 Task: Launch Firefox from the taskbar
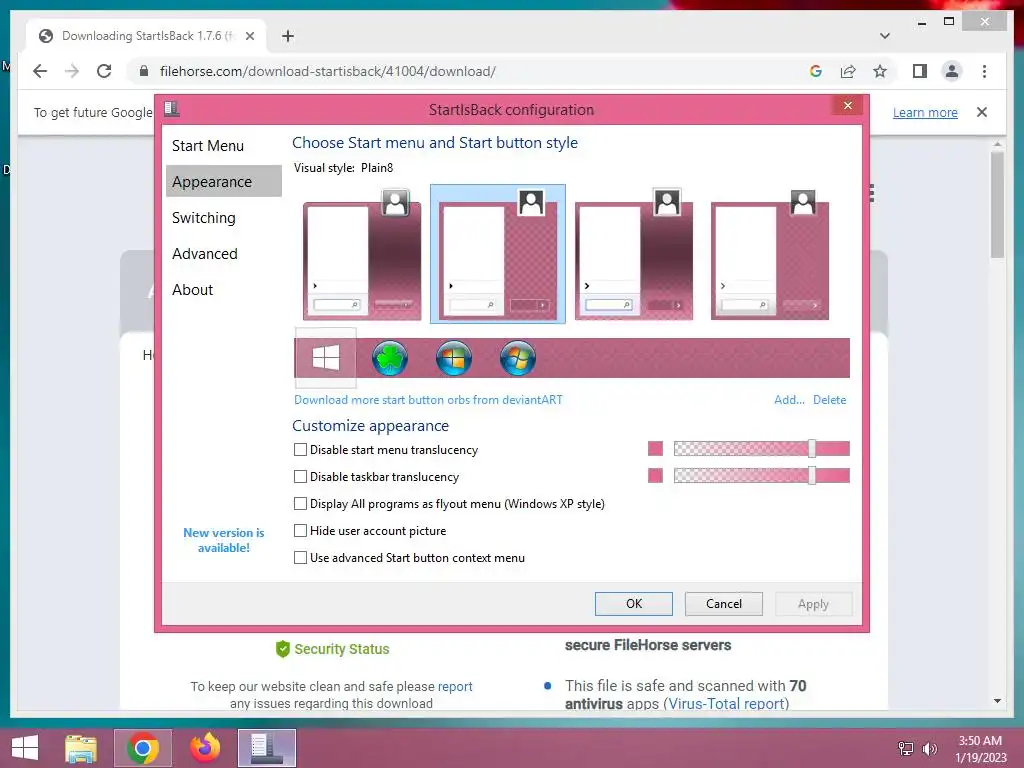click(205, 748)
